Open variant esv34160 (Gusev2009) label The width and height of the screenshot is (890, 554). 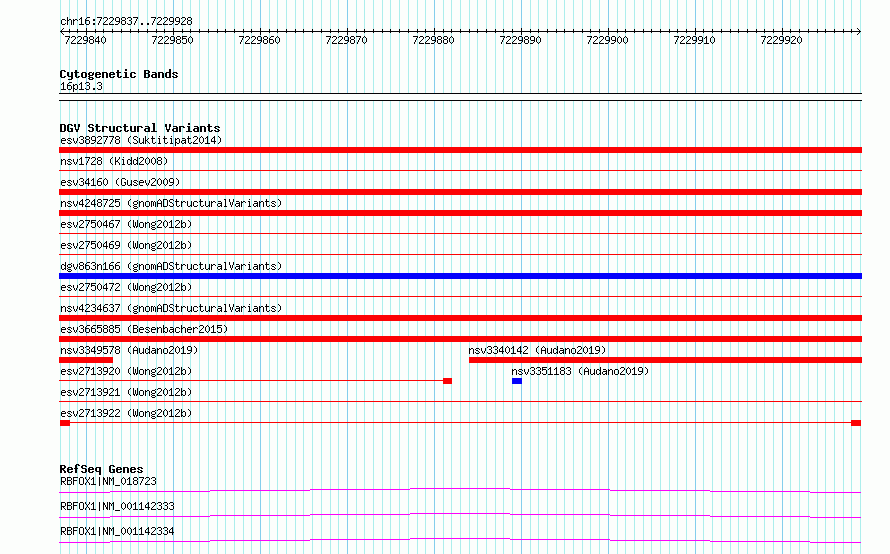pos(120,182)
